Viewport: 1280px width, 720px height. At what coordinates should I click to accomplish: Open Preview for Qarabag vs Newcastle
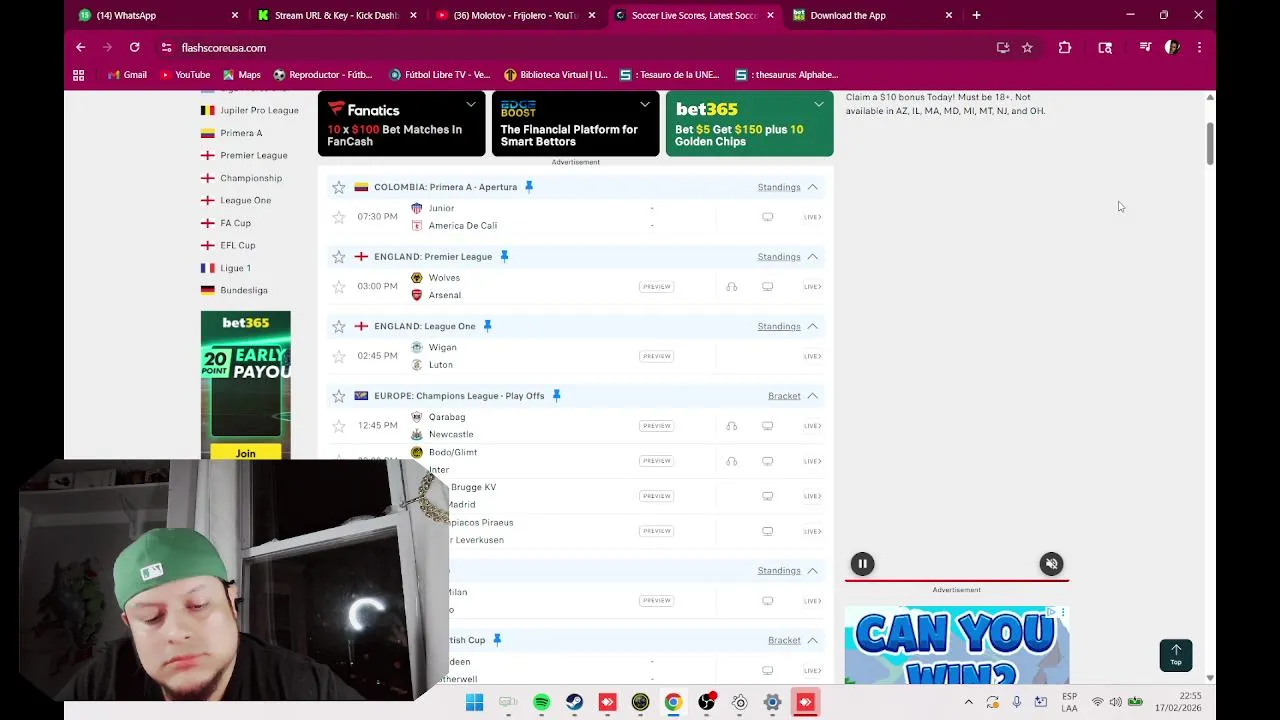(657, 426)
